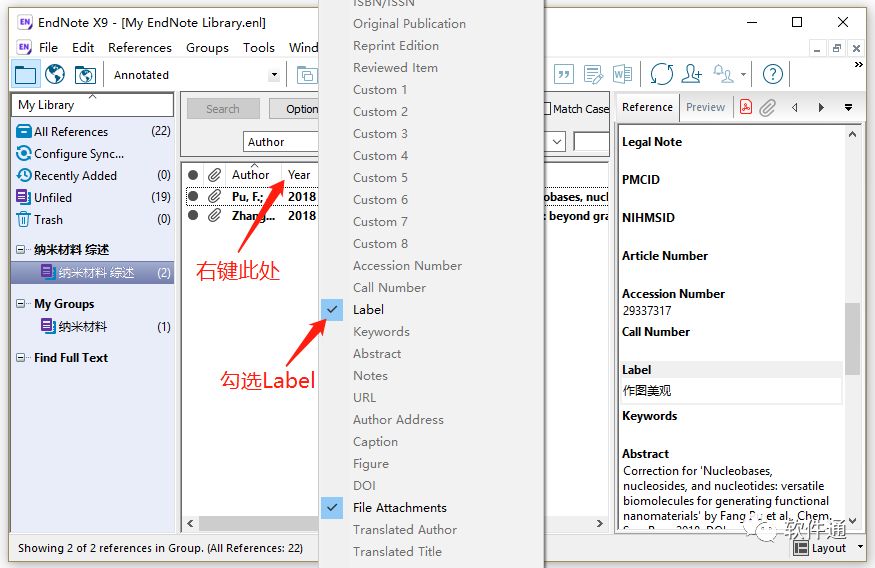Open the search comparison dropdown arrow
Viewport: 875px width, 568px height.
[x=556, y=142]
